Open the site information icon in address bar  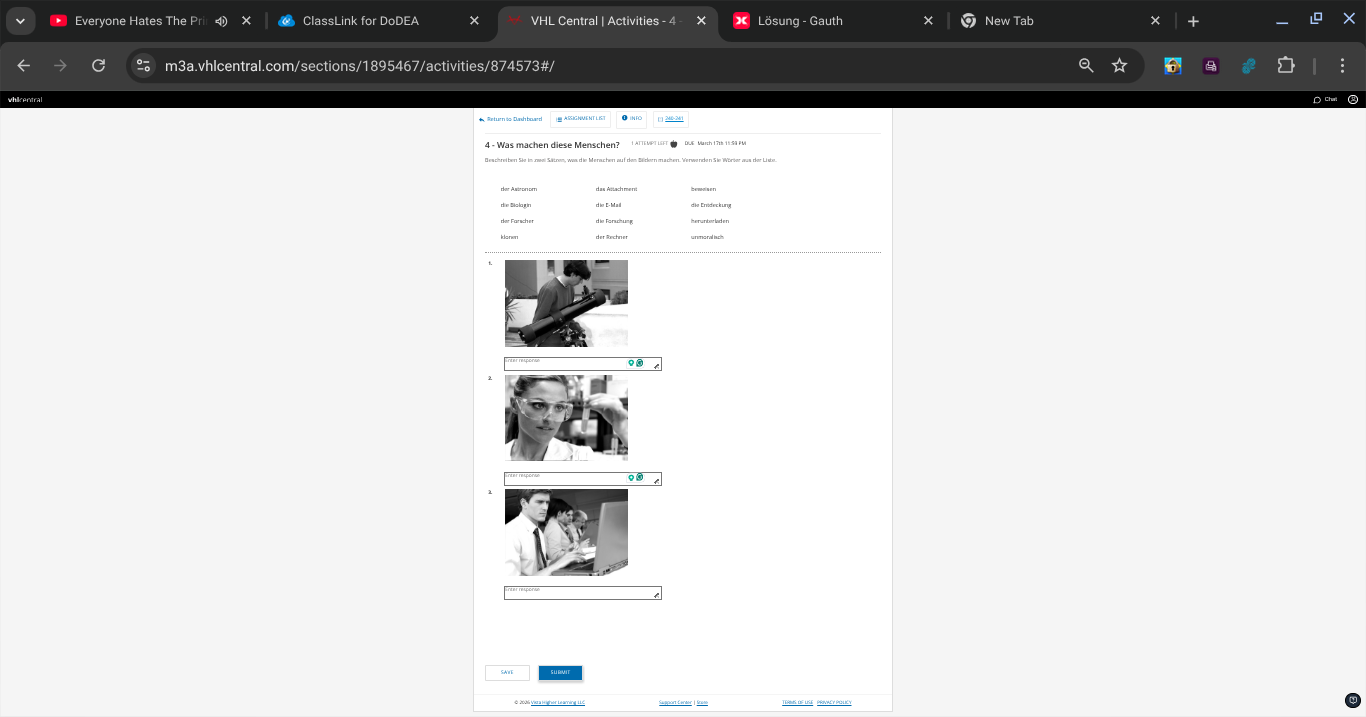(x=144, y=65)
